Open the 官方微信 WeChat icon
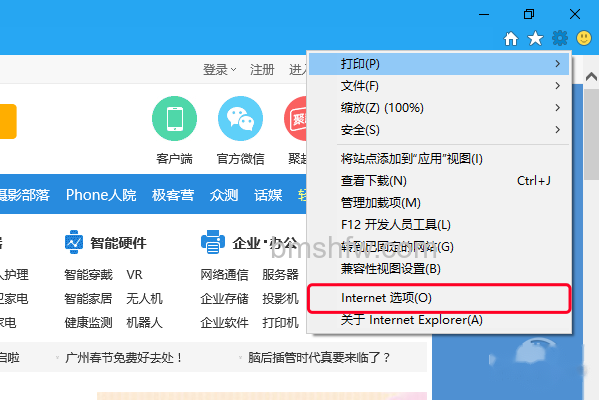 pos(240,118)
